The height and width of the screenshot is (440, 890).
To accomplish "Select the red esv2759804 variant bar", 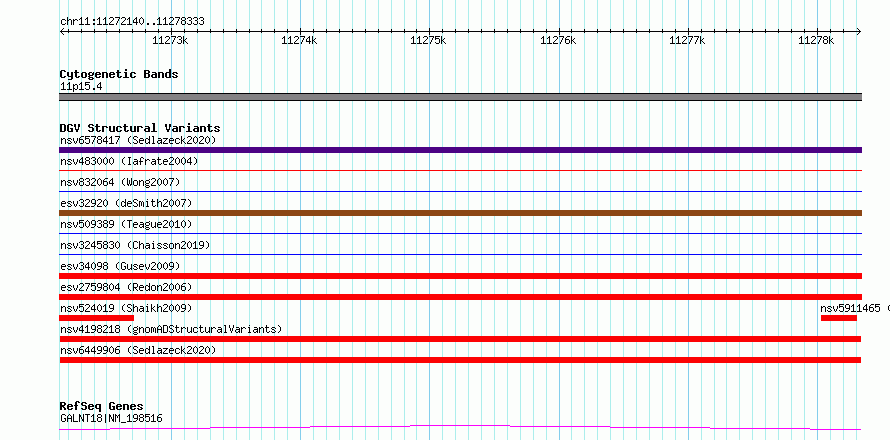I will coord(460,297).
